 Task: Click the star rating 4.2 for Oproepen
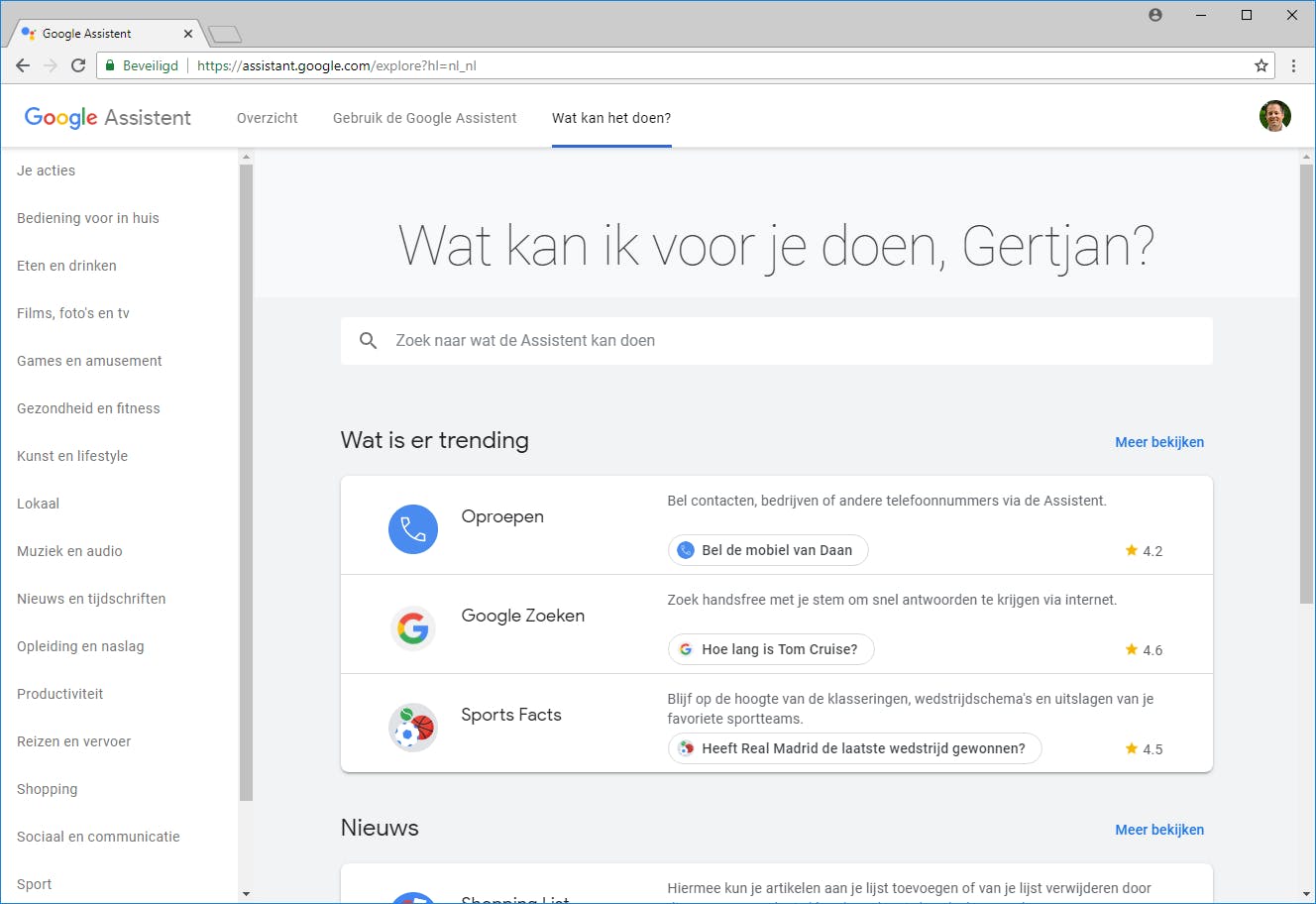[1144, 550]
